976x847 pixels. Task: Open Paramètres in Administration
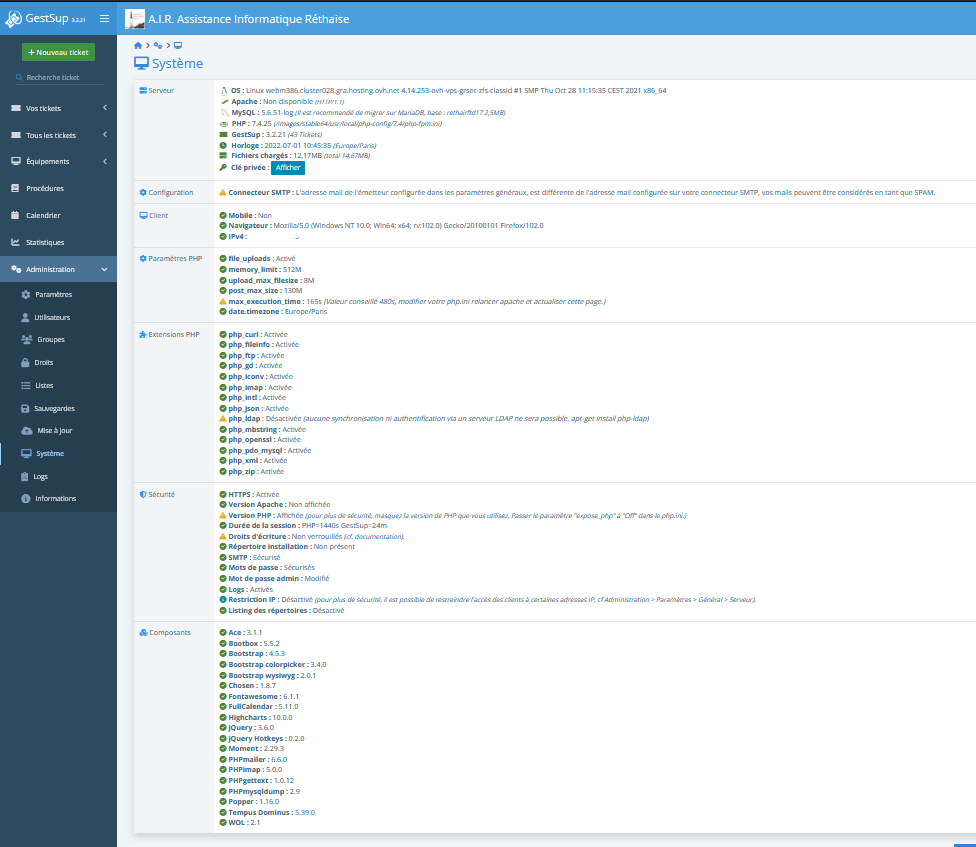[54, 294]
